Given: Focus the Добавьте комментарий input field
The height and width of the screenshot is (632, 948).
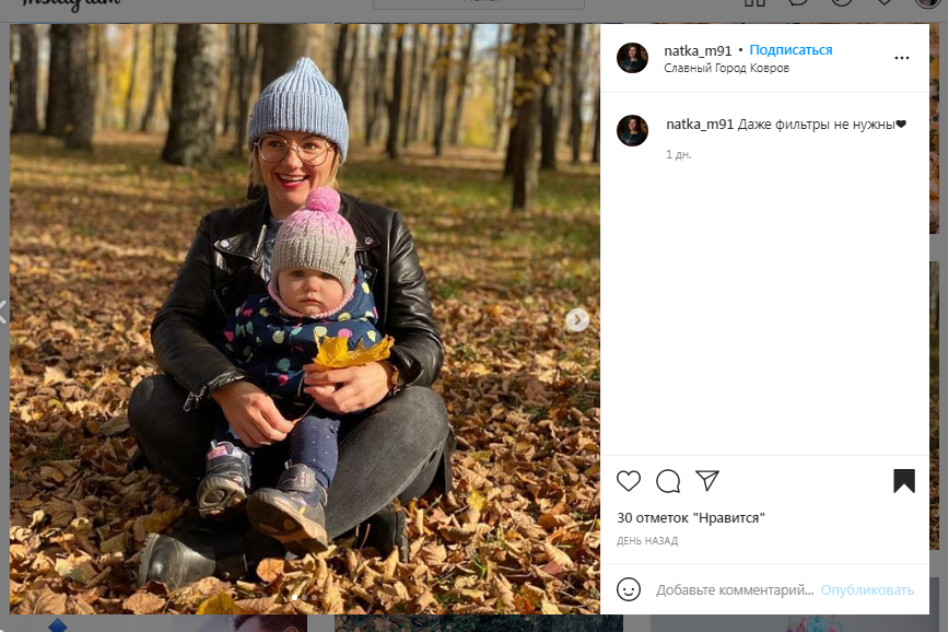Looking at the screenshot, I should pos(734,590).
